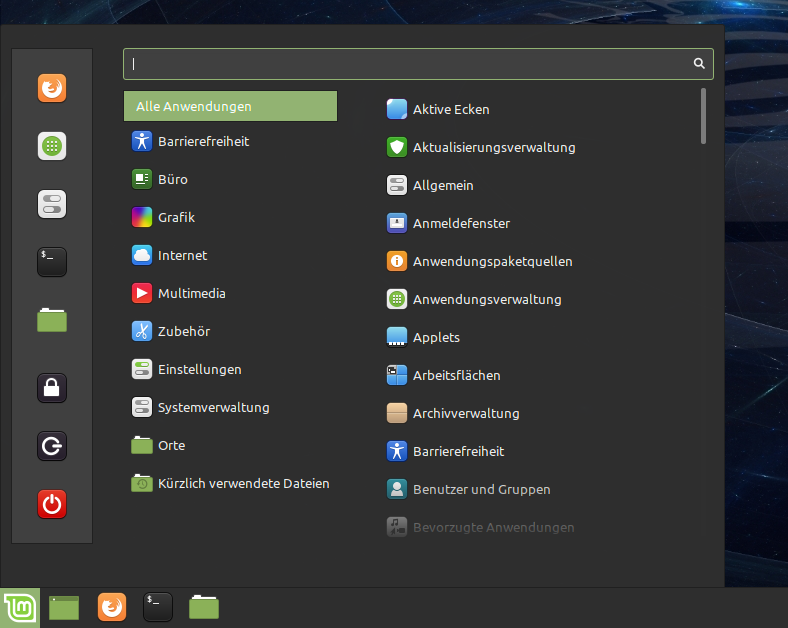Launch Firefox from the favorites sidebar

tap(52, 88)
